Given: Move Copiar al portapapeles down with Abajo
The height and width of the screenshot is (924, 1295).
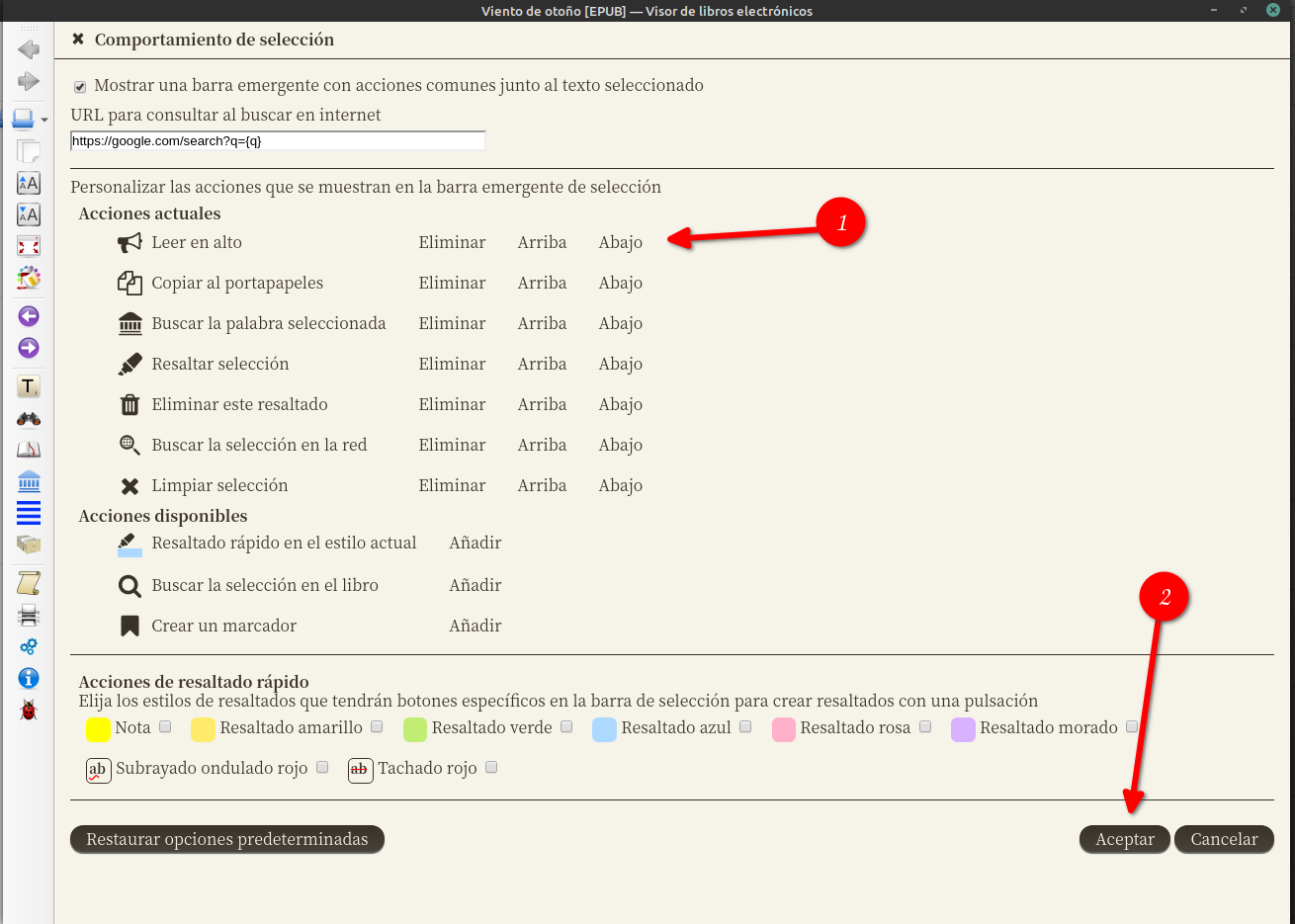Looking at the screenshot, I should point(621,283).
